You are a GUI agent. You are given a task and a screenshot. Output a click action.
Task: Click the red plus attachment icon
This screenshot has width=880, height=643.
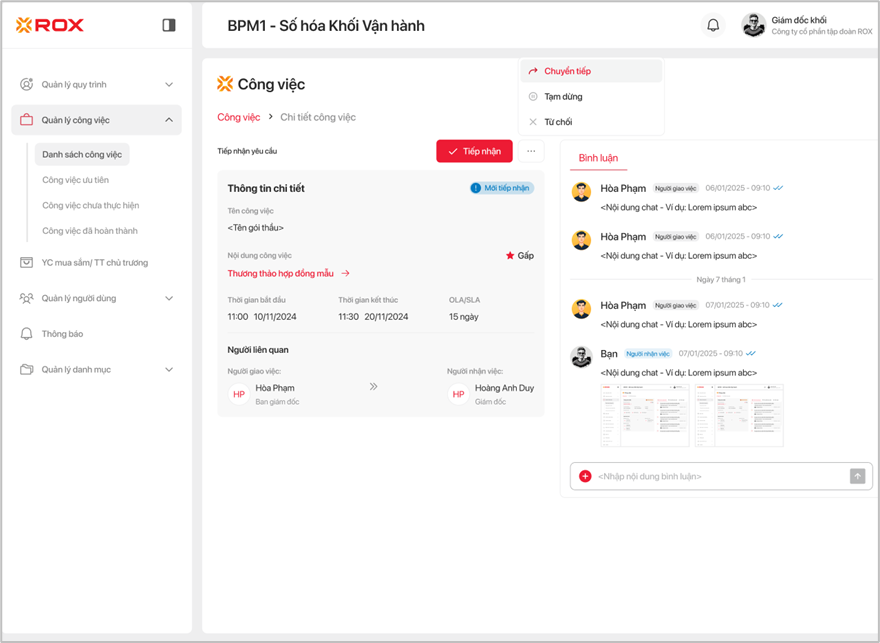pos(585,476)
